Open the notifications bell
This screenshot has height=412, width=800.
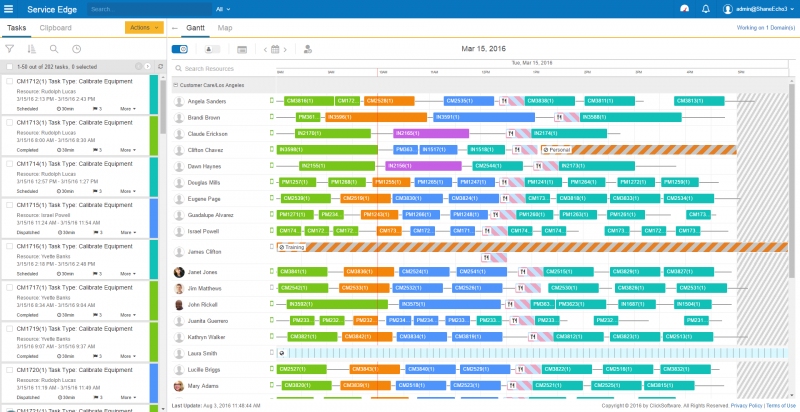(706, 9)
